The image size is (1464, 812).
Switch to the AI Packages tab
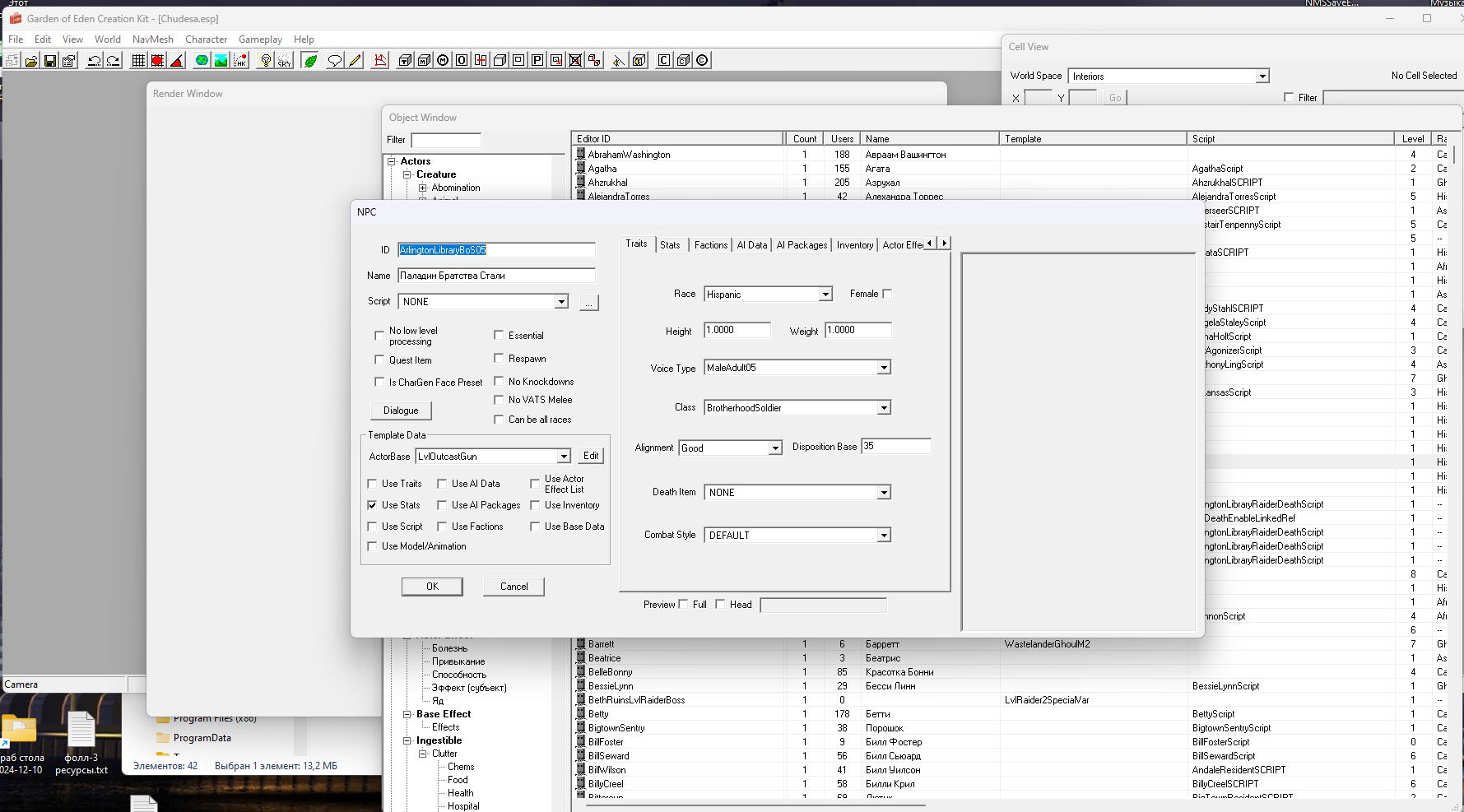click(802, 245)
